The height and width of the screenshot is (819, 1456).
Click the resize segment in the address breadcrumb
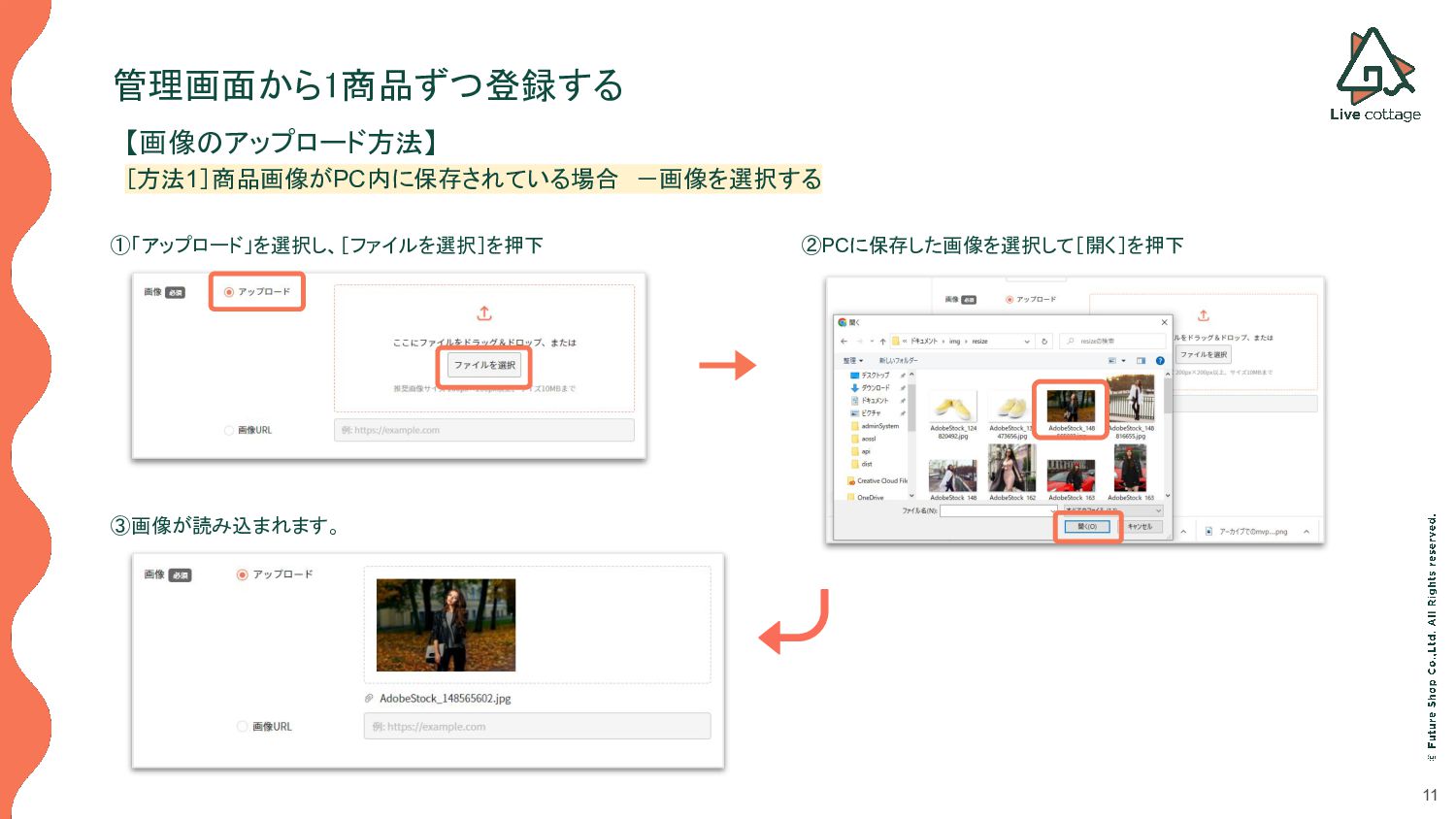click(979, 342)
